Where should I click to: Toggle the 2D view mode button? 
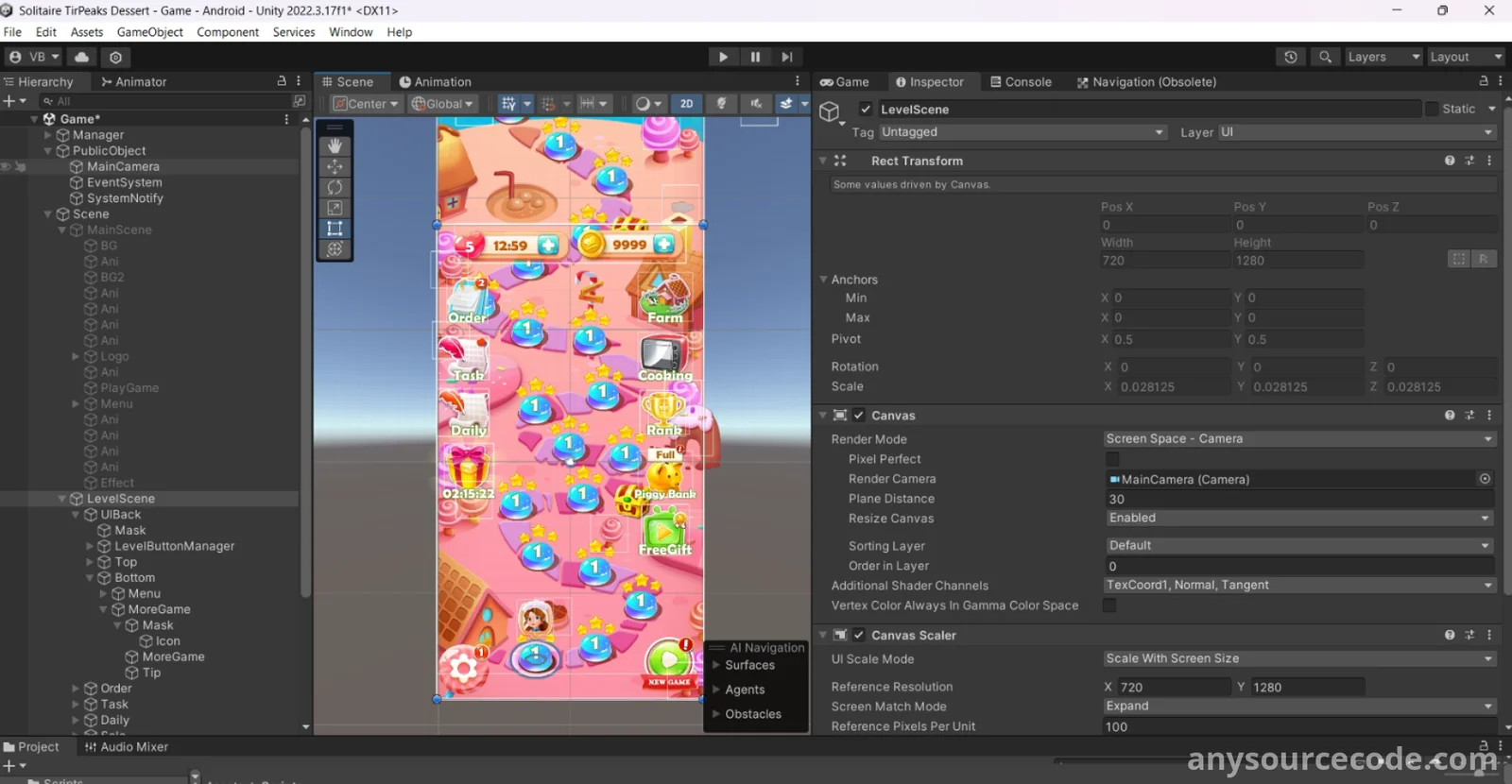pyautogui.click(x=686, y=104)
